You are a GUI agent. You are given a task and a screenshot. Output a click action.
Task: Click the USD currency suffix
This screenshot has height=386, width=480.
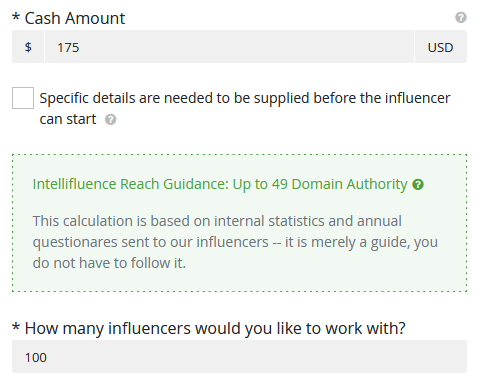click(x=440, y=47)
